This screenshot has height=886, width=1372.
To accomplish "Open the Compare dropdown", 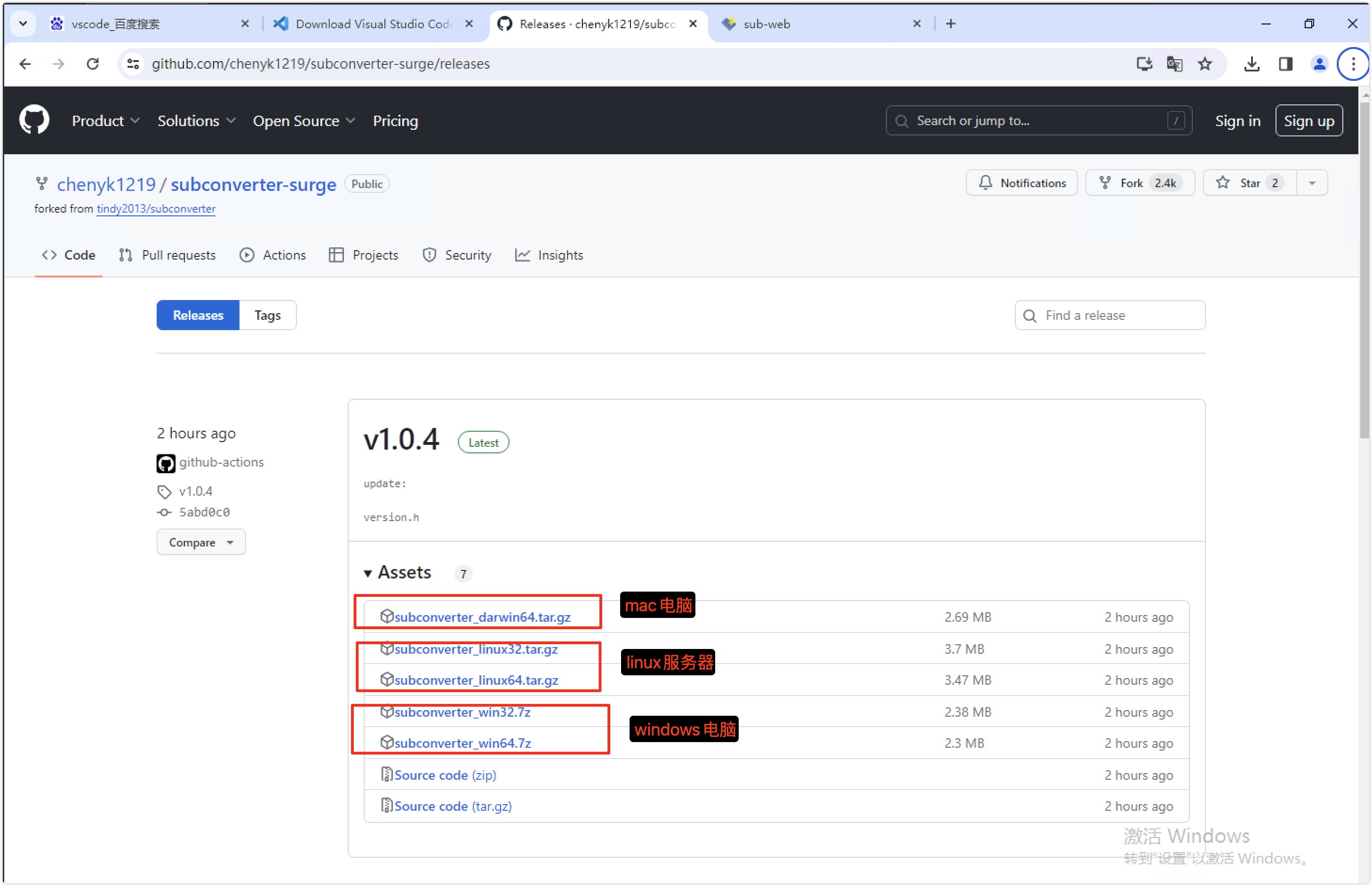I will click(x=201, y=542).
